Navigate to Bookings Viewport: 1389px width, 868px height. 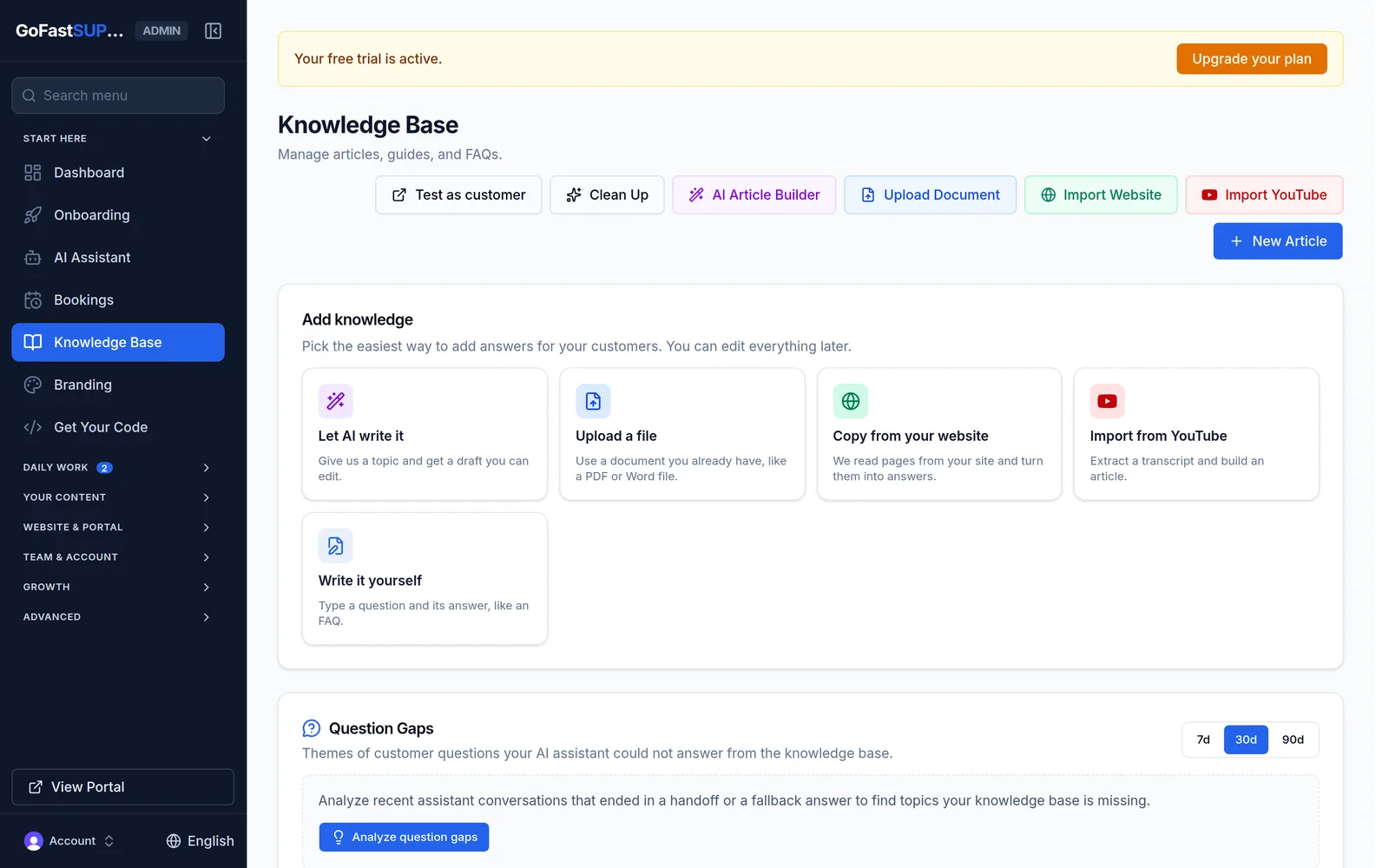coord(118,300)
